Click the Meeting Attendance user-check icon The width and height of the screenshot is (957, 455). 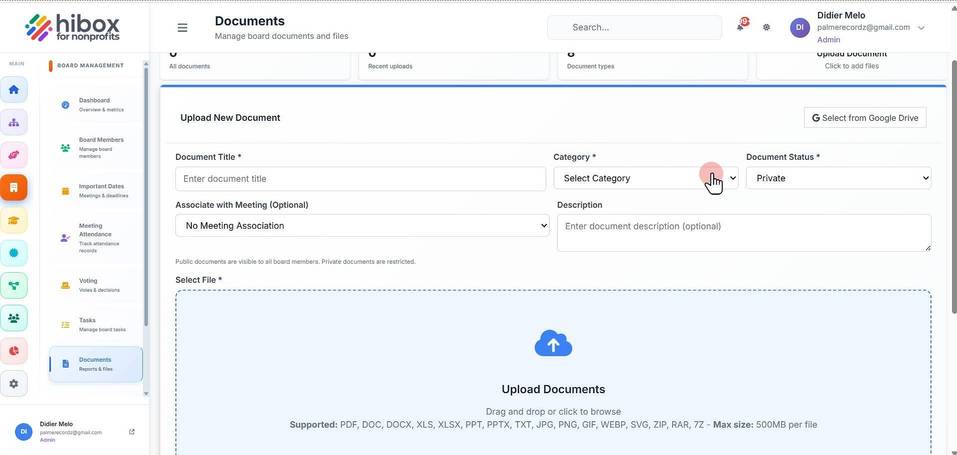click(65, 238)
